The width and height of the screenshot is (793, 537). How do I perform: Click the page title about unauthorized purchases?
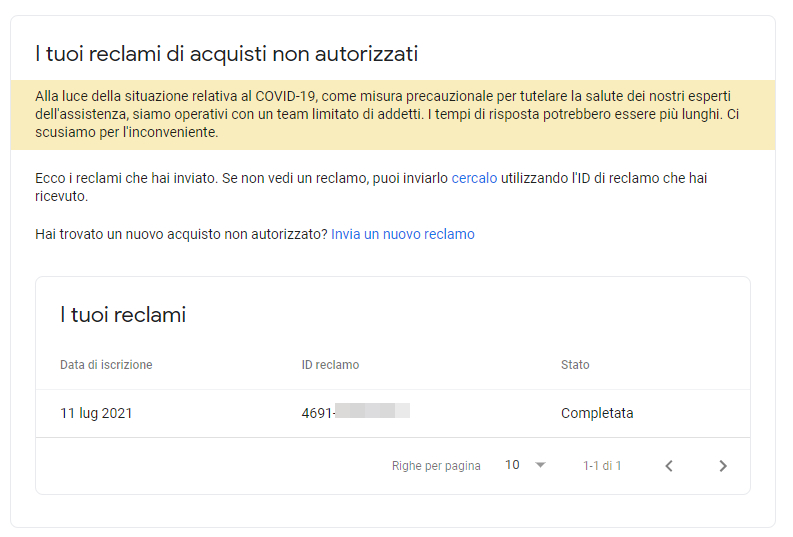(x=226, y=53)
